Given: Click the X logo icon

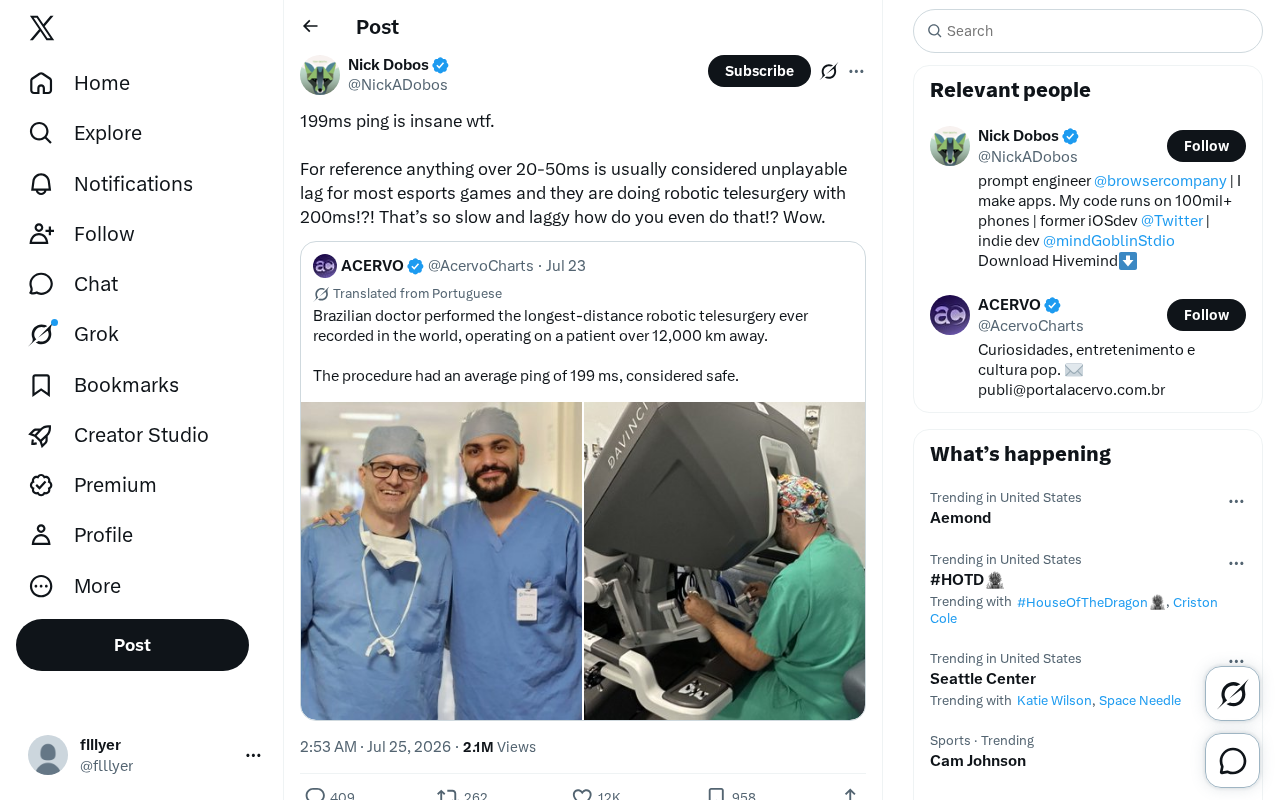Looking at the screenshot, I should pos(42,28).
